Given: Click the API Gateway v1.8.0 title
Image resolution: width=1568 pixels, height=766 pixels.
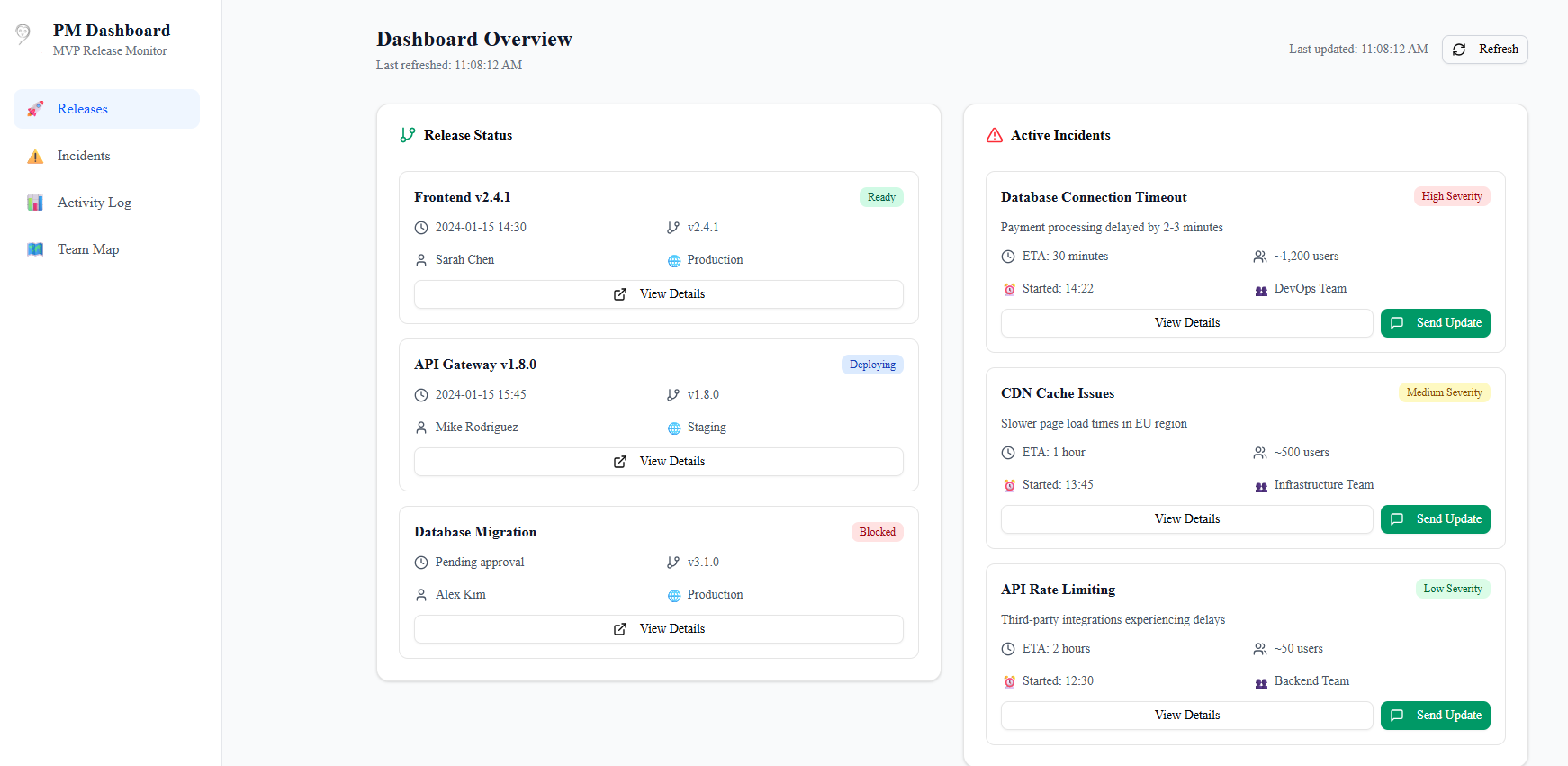Looking at the screenshot, I should pos(475,365).
